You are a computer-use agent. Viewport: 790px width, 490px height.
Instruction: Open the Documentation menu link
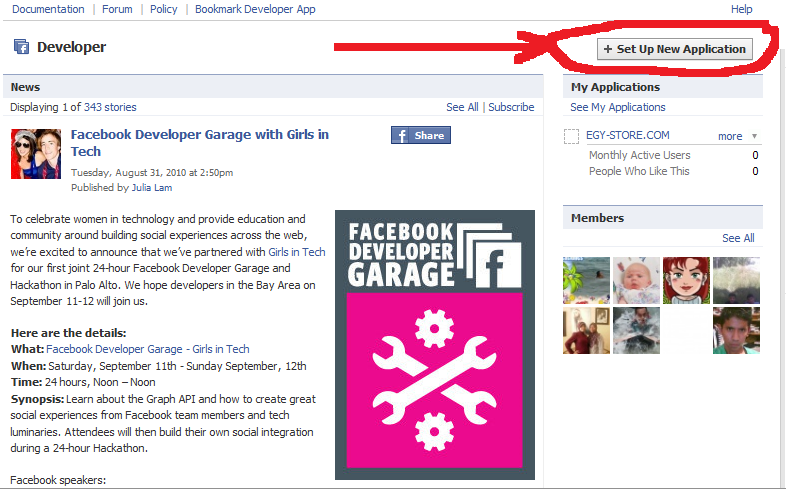(x=48, y=9)
